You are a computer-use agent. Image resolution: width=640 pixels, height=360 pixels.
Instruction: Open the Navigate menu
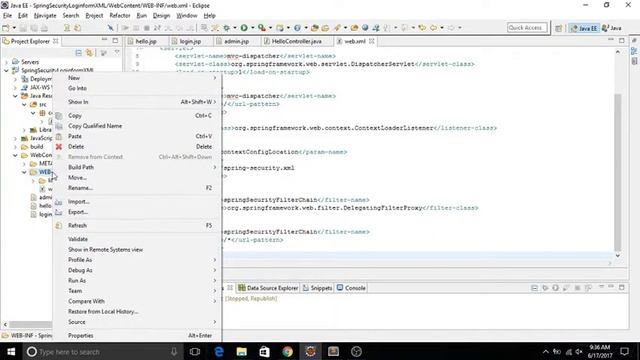click(x=45, y=16)
